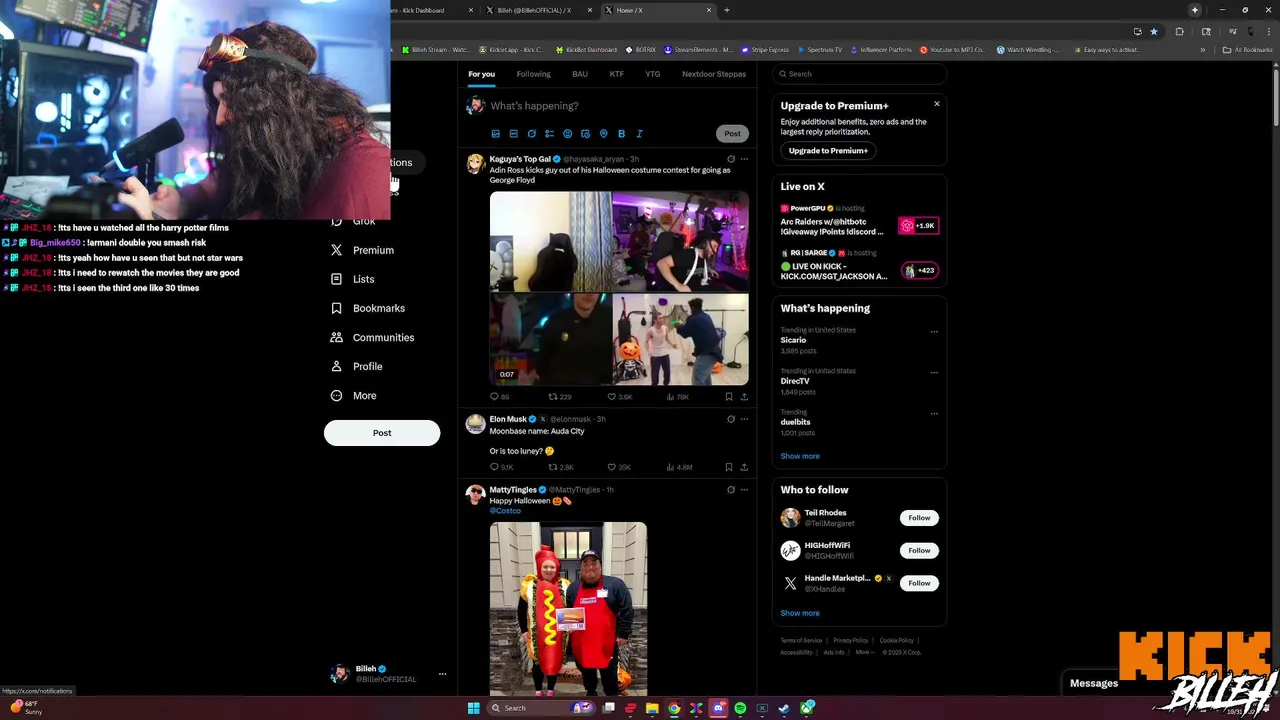Bookmark Elon Musk's Moonbase post

728,467
